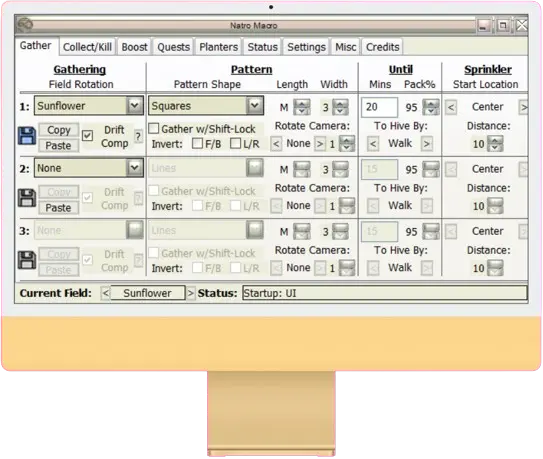Rotate camera next option for field 1
Image resolution: width=543 pixels, height=459 pixels.
320,143
